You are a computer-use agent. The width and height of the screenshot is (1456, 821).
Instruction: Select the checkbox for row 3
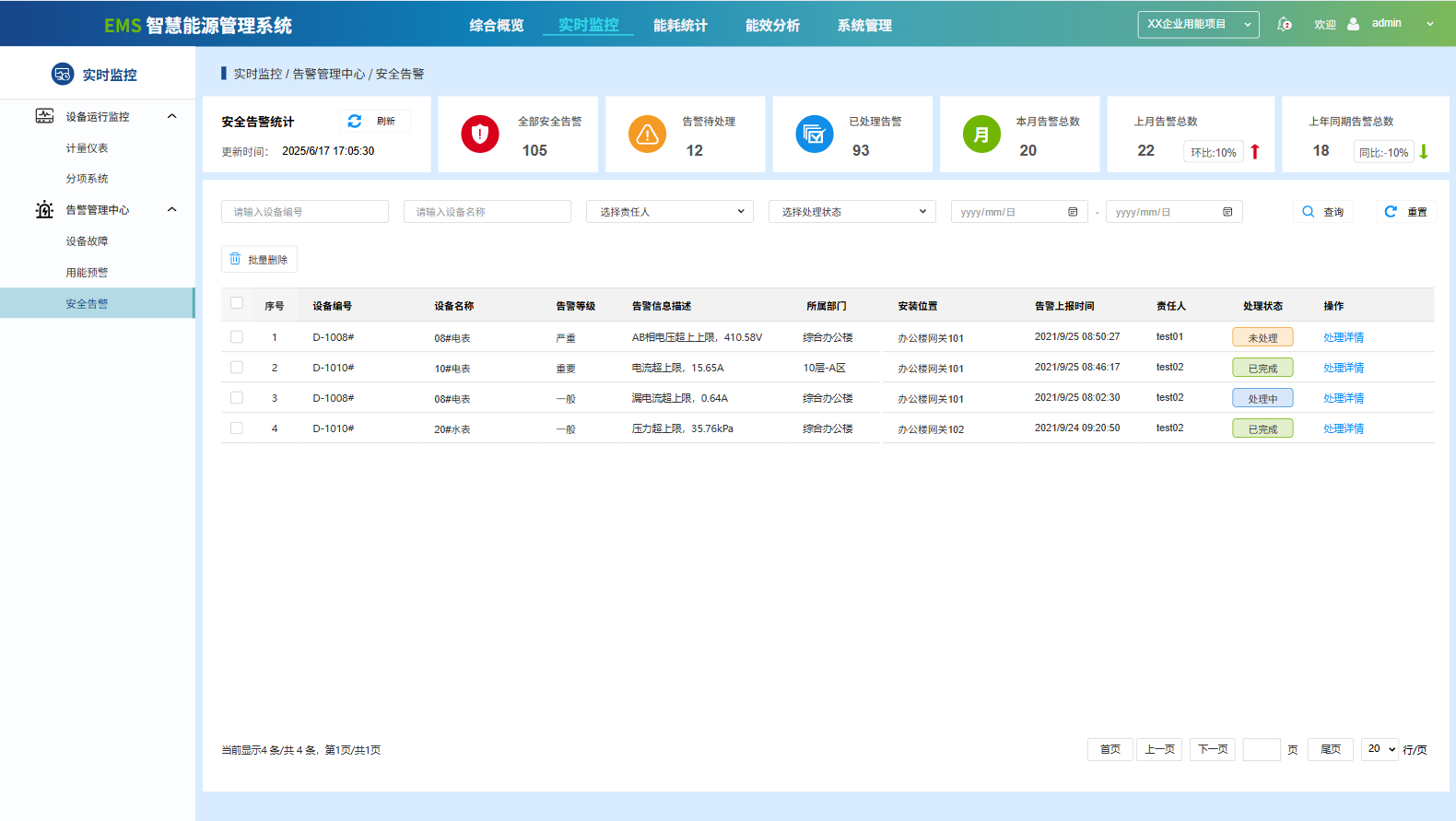(237, 398)
